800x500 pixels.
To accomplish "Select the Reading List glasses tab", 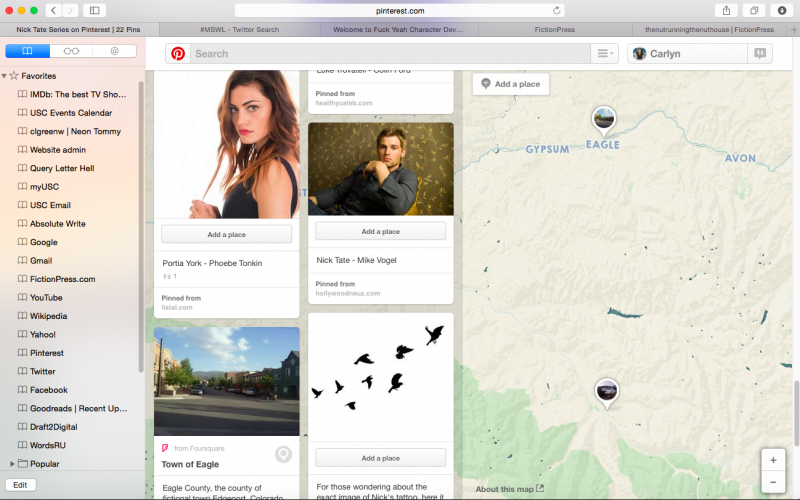I will tap(71, 51).
